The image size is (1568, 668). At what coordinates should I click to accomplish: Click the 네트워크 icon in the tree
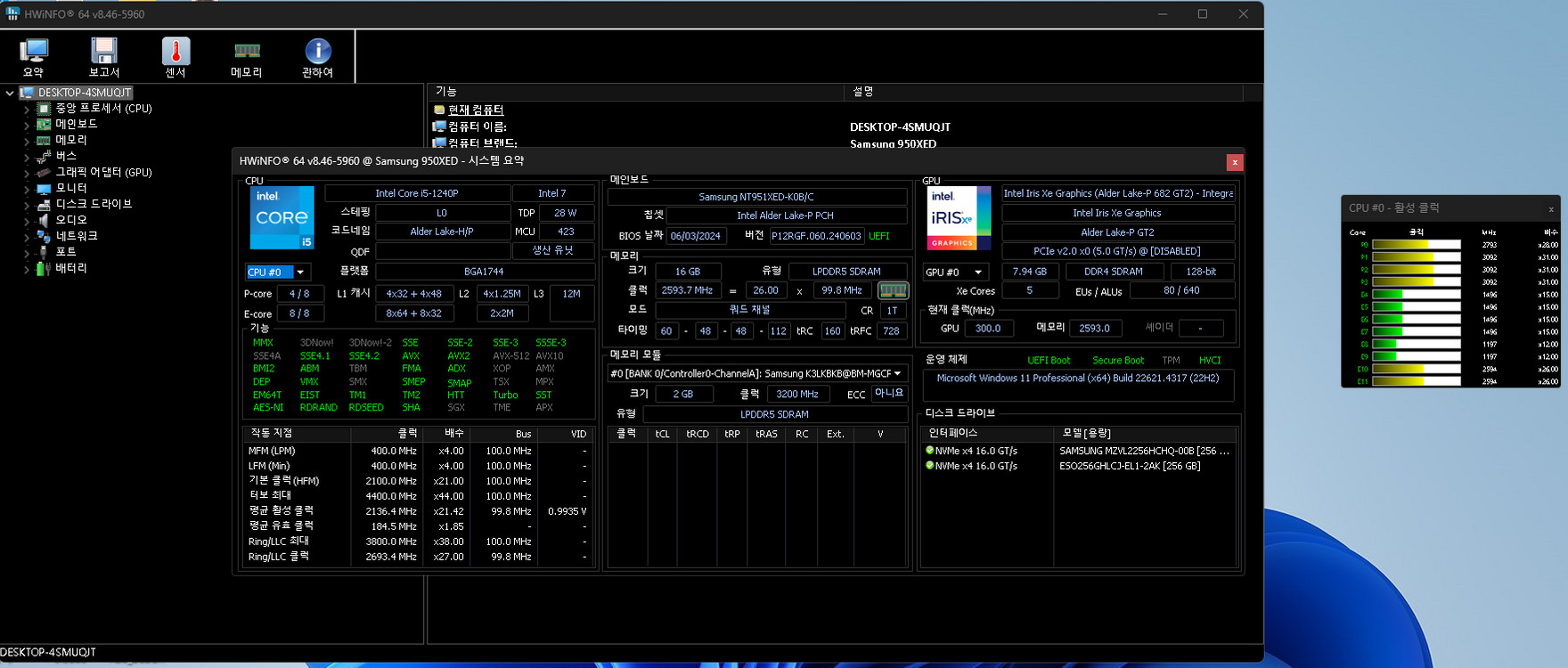[43, 237]
